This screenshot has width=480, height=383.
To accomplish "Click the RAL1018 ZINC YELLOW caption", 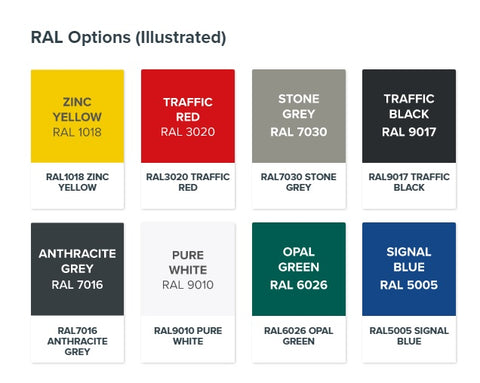I will [77, 182].
